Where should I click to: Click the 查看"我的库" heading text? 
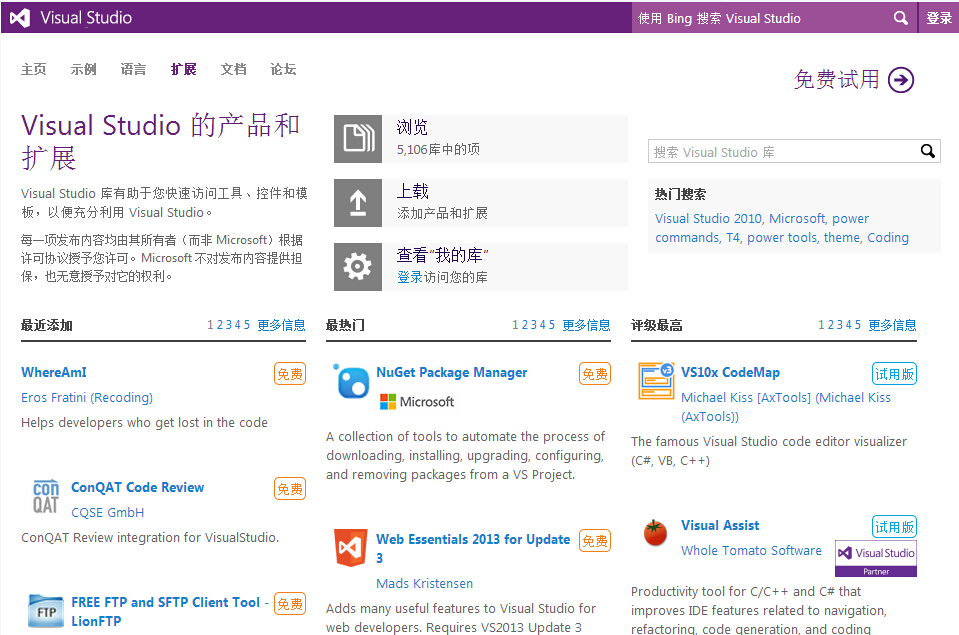point(442,254)
